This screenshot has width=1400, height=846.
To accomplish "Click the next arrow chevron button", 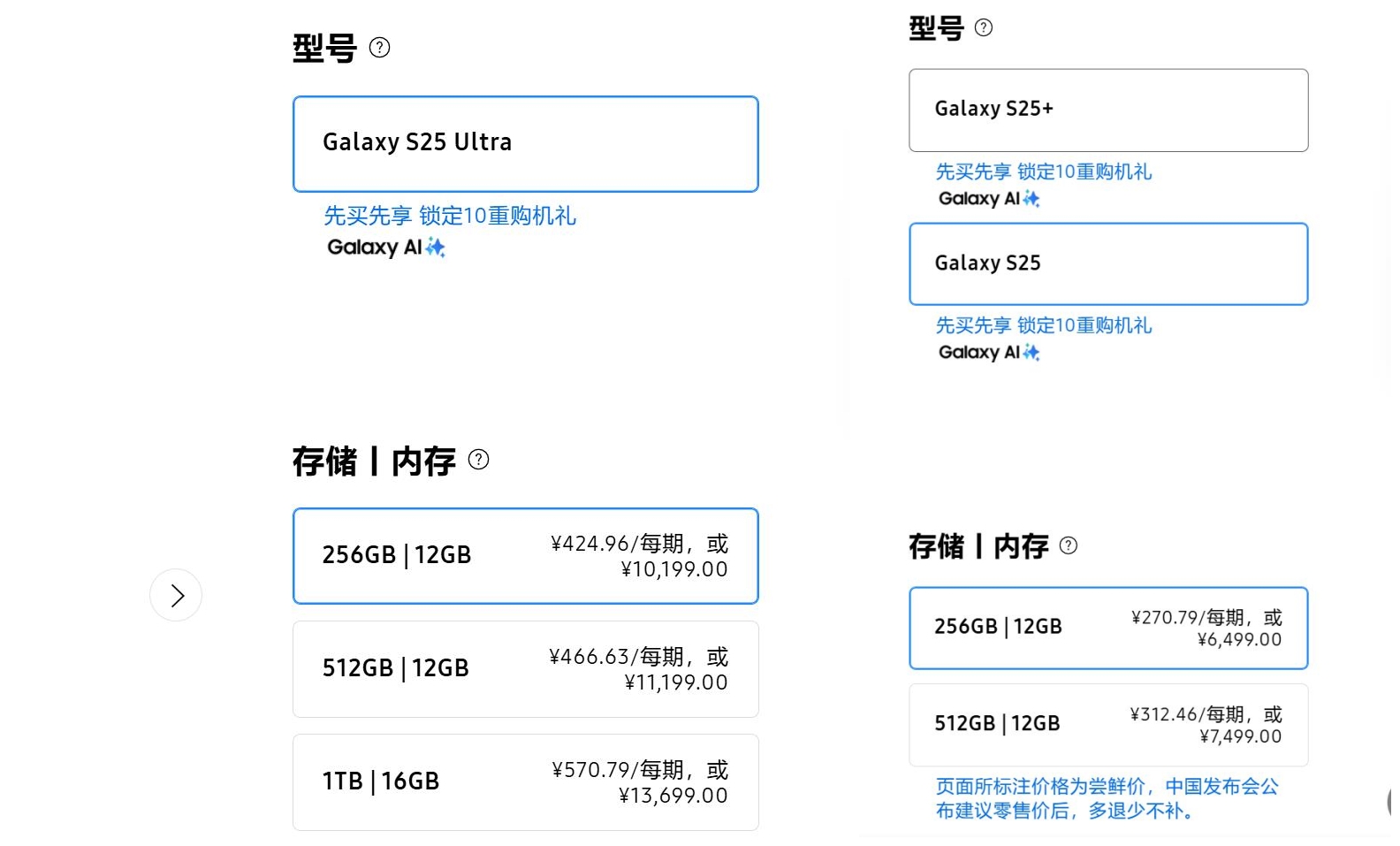I will click(176, 595).
